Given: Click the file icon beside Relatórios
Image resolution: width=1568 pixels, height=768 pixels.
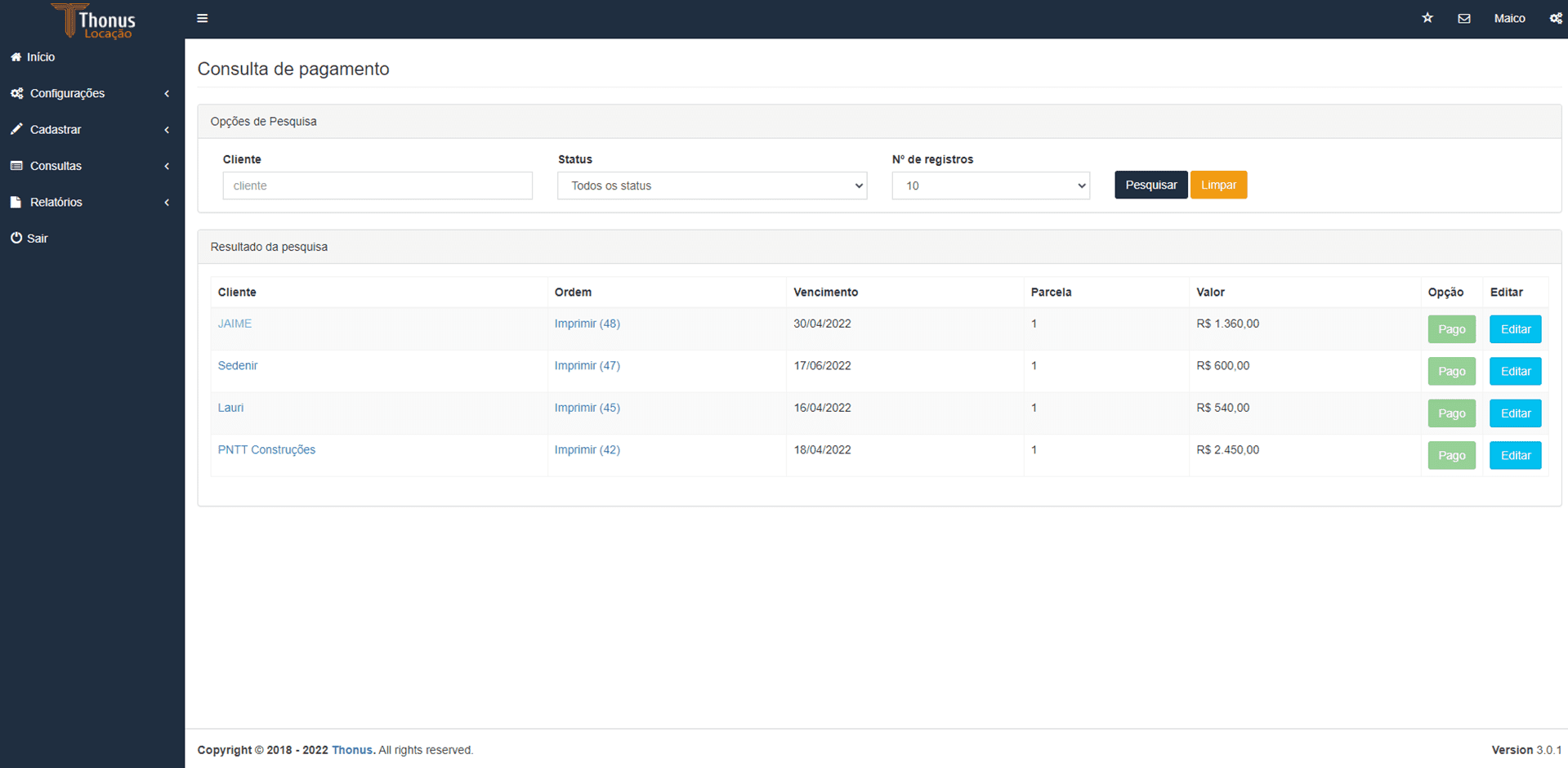Looking at the screenshot, I should [x=16, y=202].
